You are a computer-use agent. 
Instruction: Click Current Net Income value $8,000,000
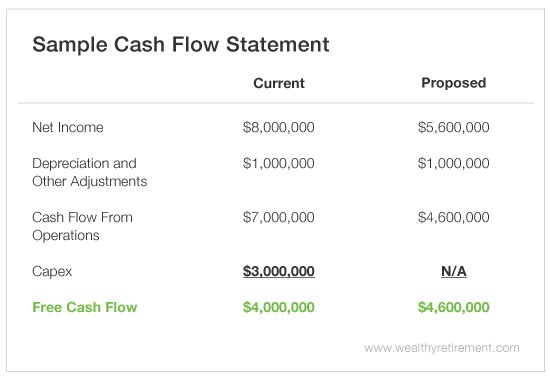pyautogui.click(x=279, y=127)
